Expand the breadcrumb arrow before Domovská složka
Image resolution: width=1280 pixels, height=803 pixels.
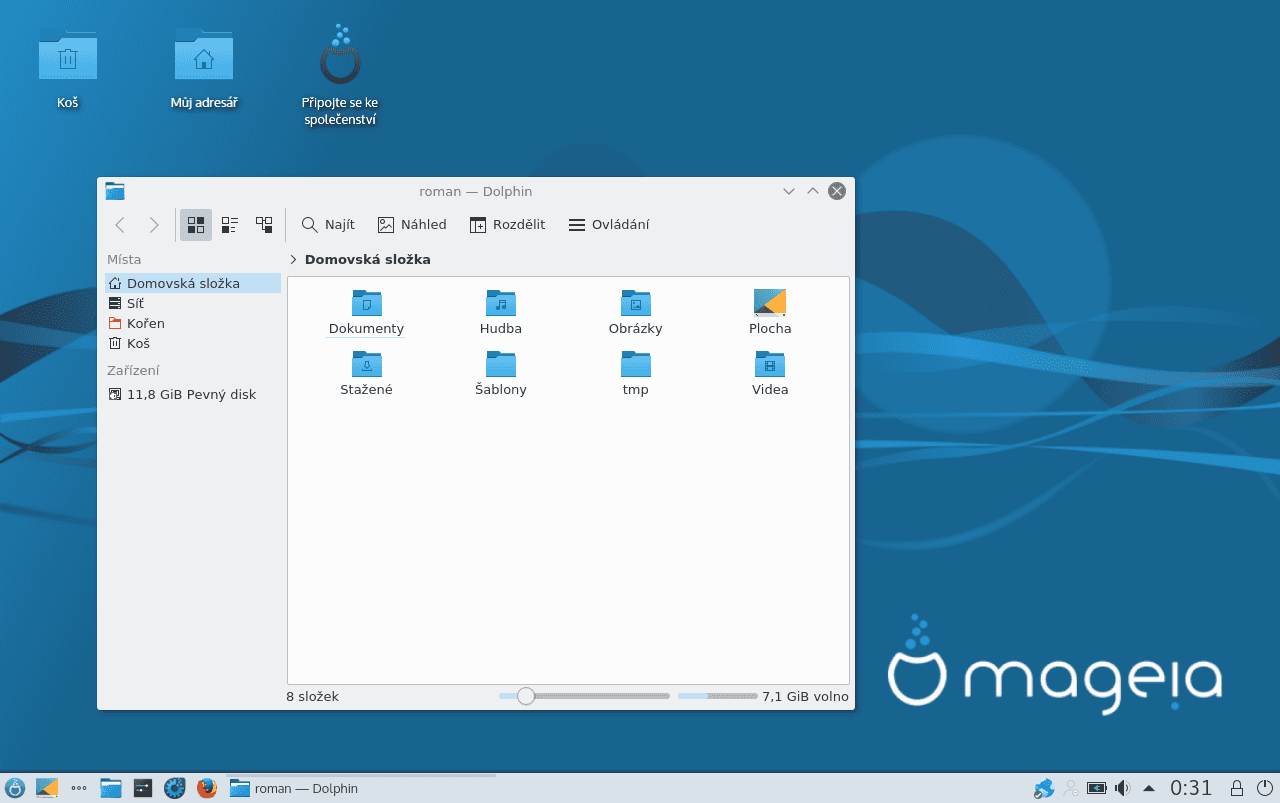[x=293, y=260]
